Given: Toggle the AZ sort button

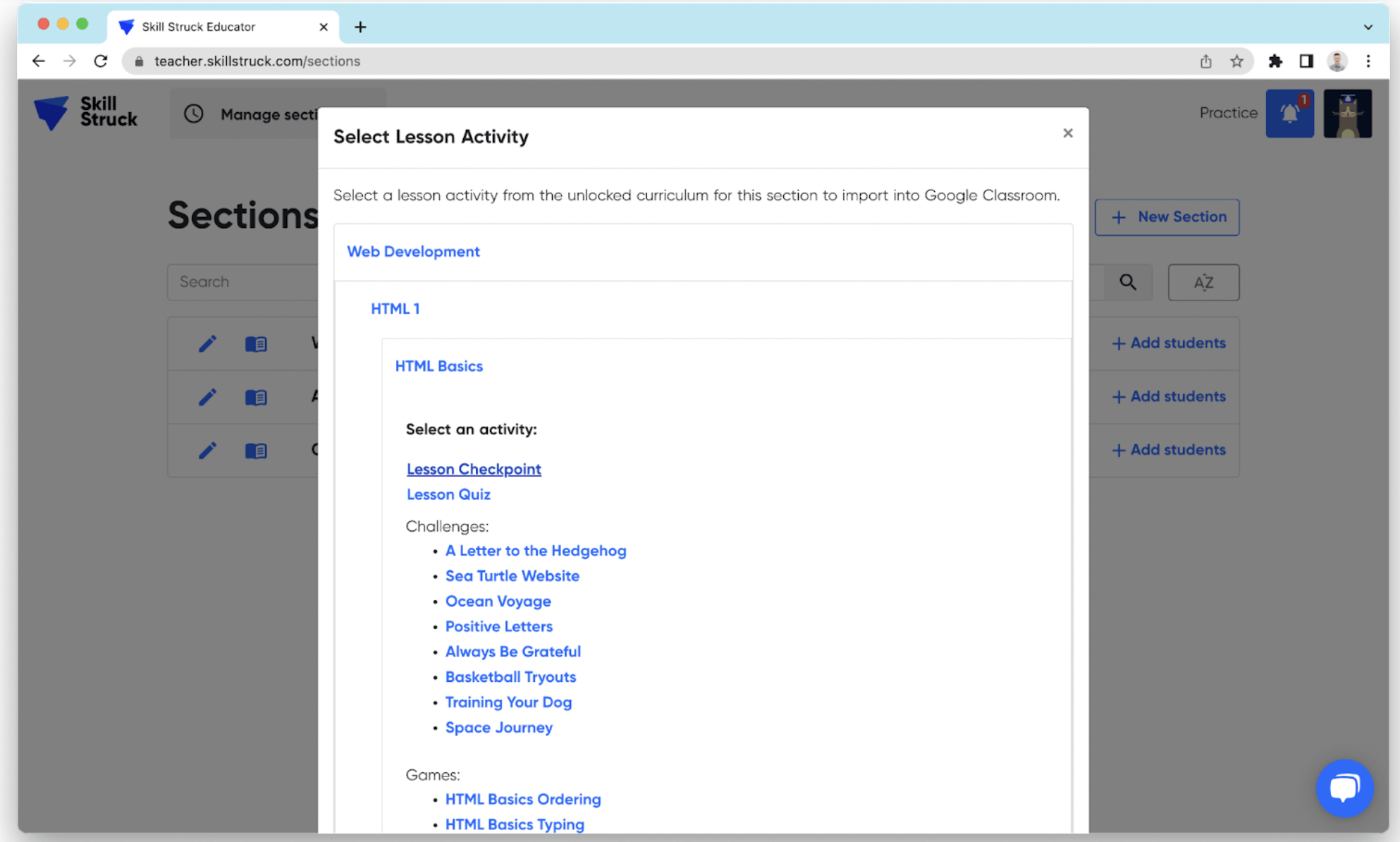Looking at the screenshot, I should pyautogui.click(x=1203, y=282).
